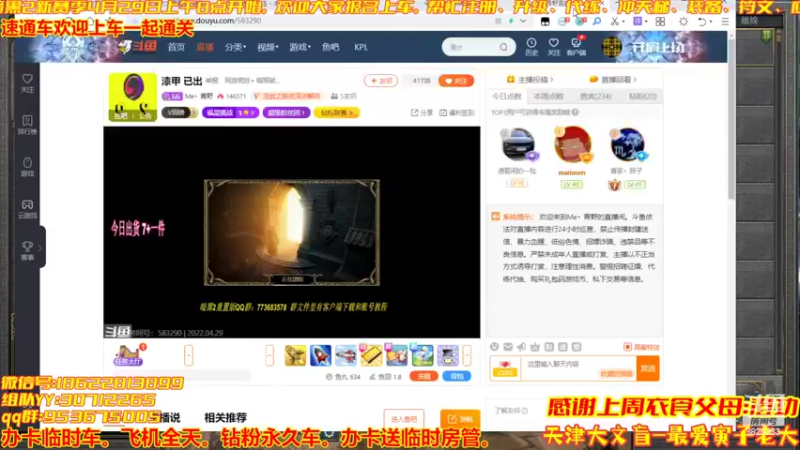Click the search magnifier in header search box

pos(504,47)
